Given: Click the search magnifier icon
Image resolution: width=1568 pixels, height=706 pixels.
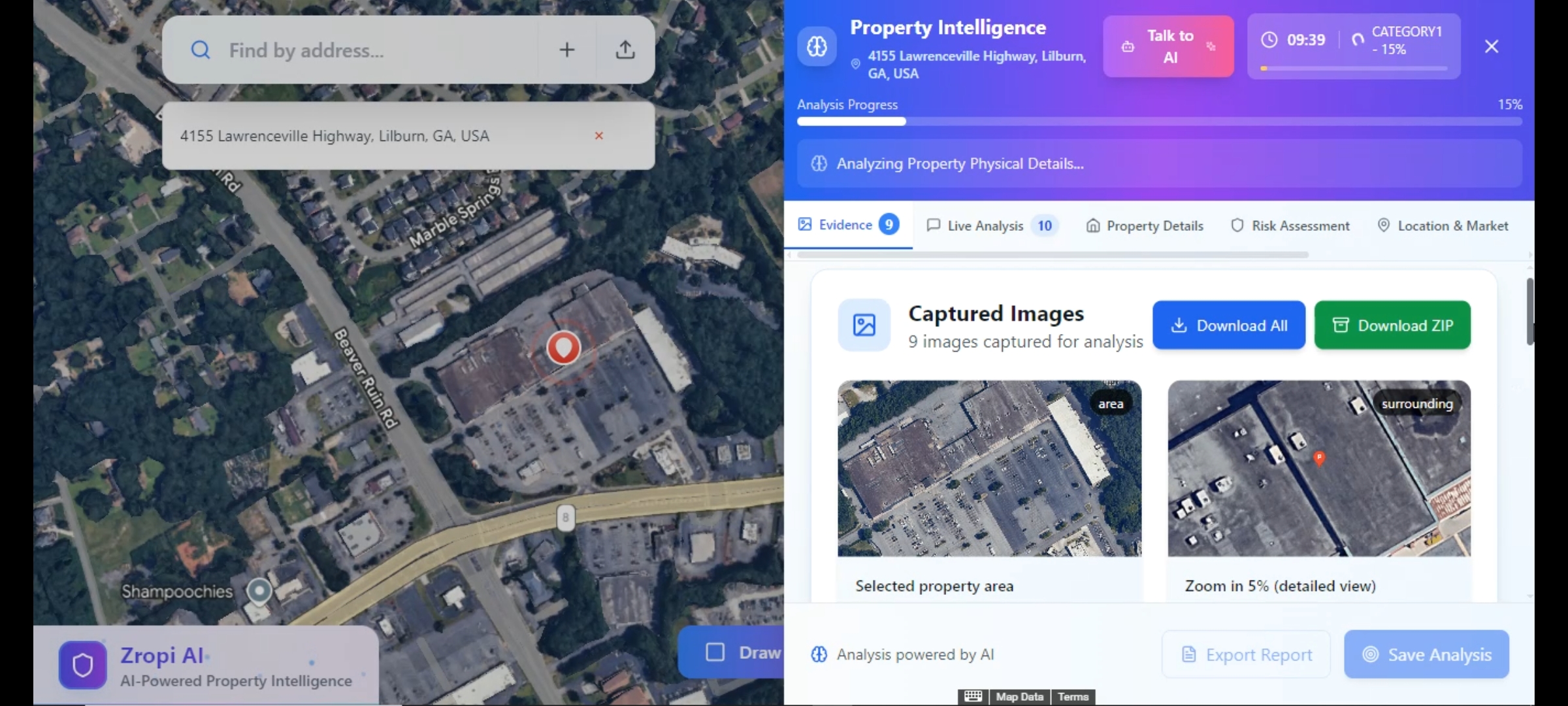Looking at the screenshot, I should pyautogui.click(x=201, y=50).
